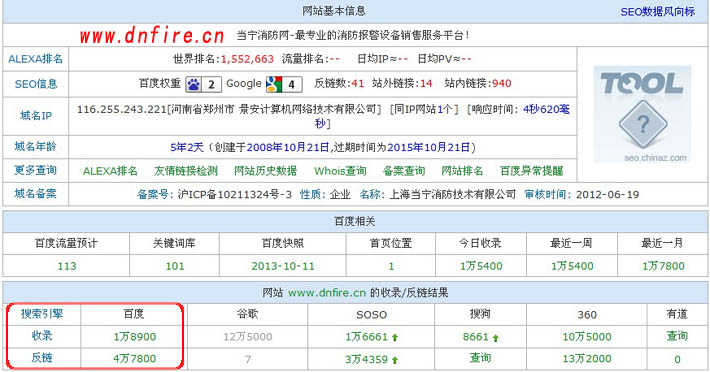Screen dimensions: 710x372
Task: Click the Baidu snapshot date 2013-10-11
Action: [x=283, y=266]
